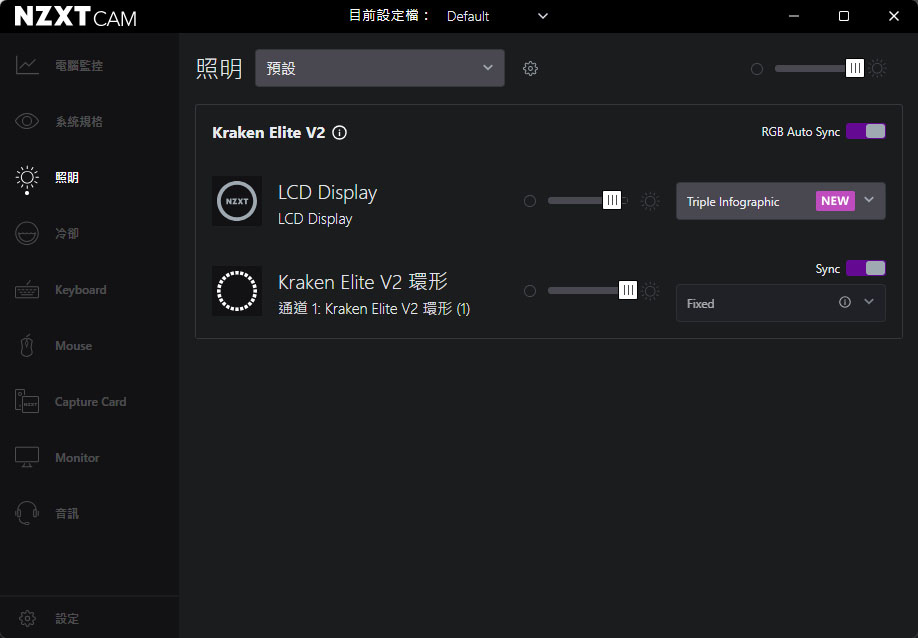Click global brightness minimum circle icon
The width and height of the screenshot is (918, 638).
tap(757, 69)
